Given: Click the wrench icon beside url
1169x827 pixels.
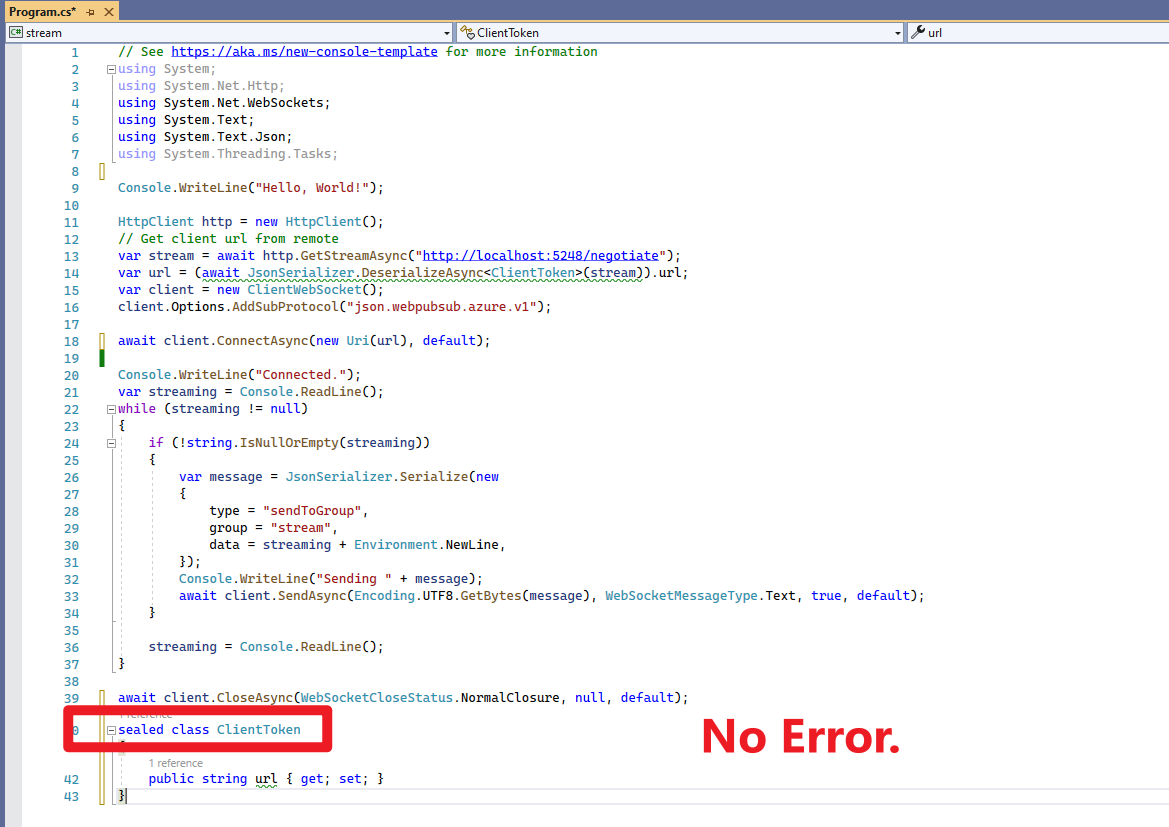Looking at the screenshot, I should click(918, 33).
